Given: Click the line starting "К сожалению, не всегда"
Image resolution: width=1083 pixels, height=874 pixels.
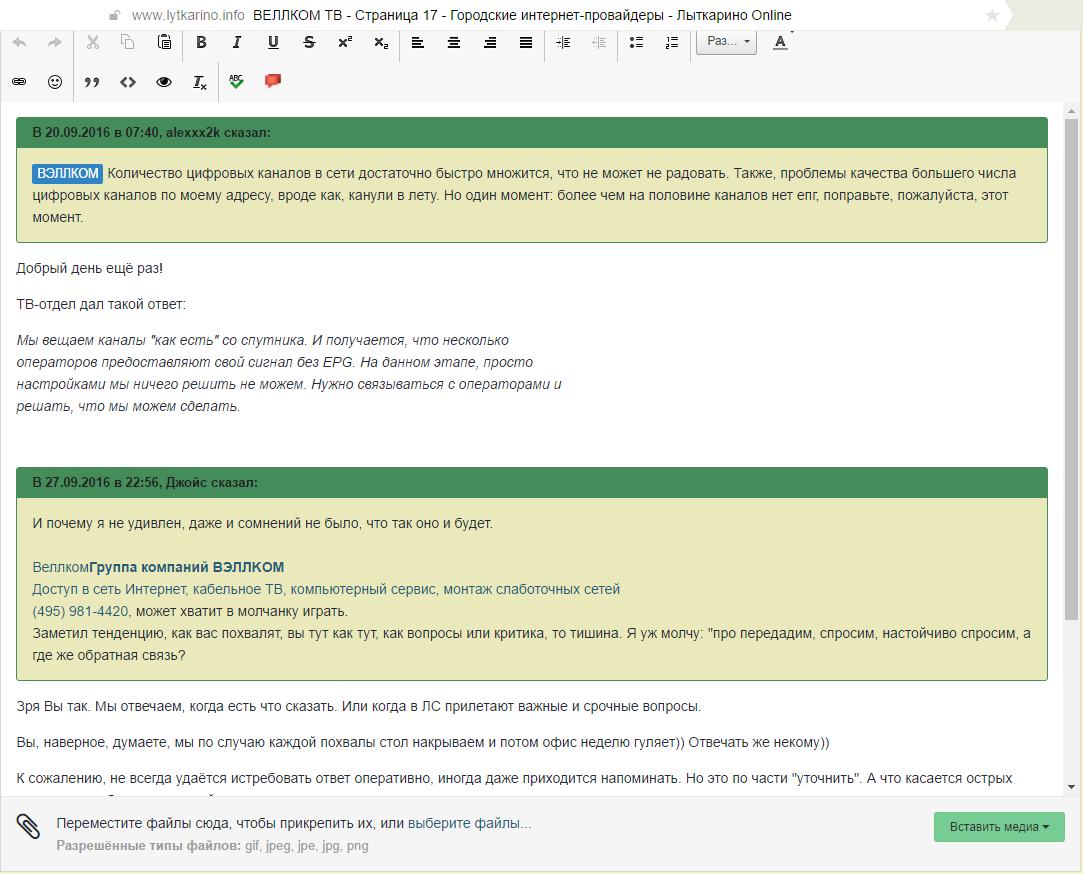Looking at the screenshot, I should [x=515, y=779].
